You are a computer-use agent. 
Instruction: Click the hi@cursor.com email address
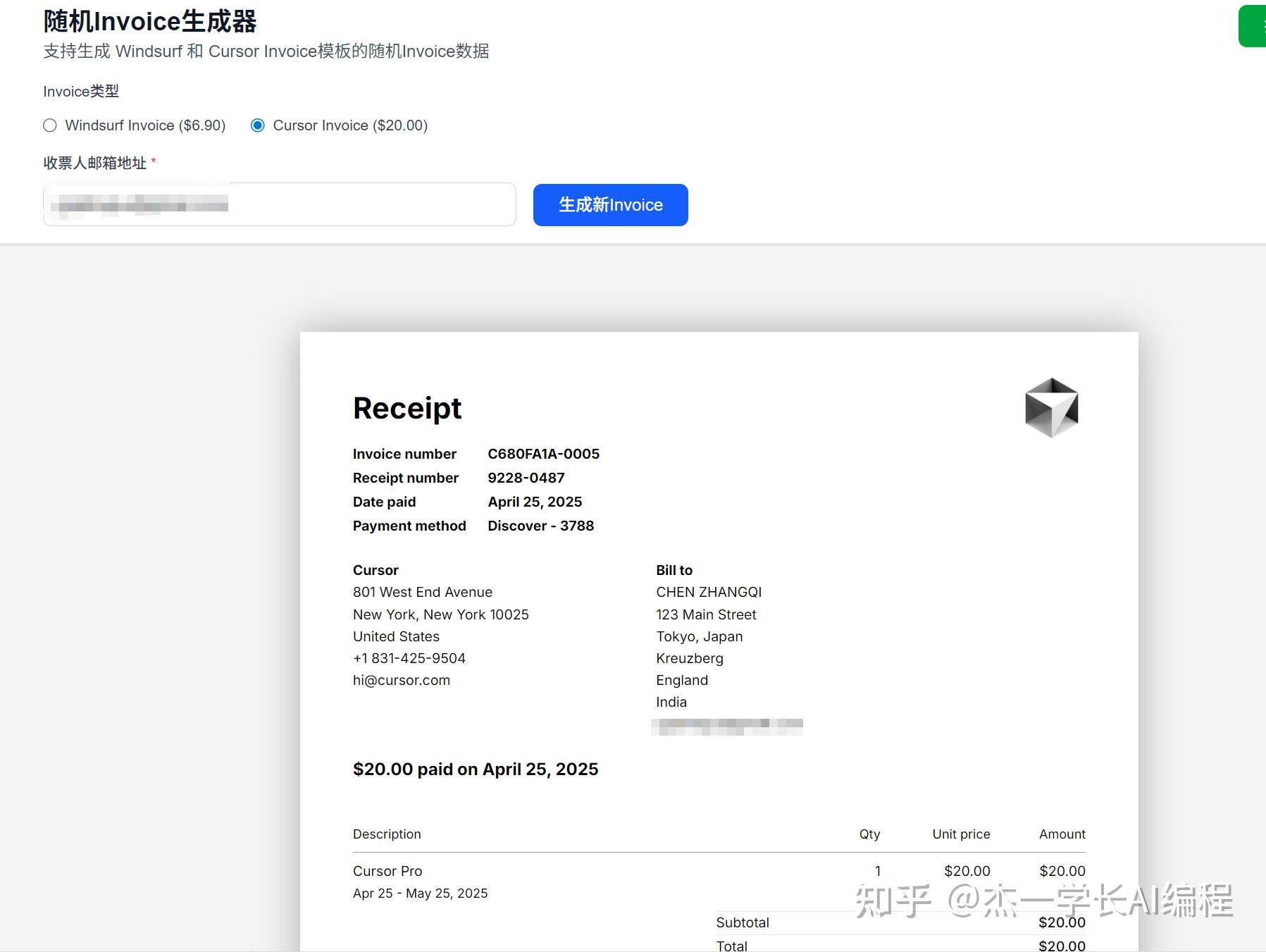(x=402, y=680)
